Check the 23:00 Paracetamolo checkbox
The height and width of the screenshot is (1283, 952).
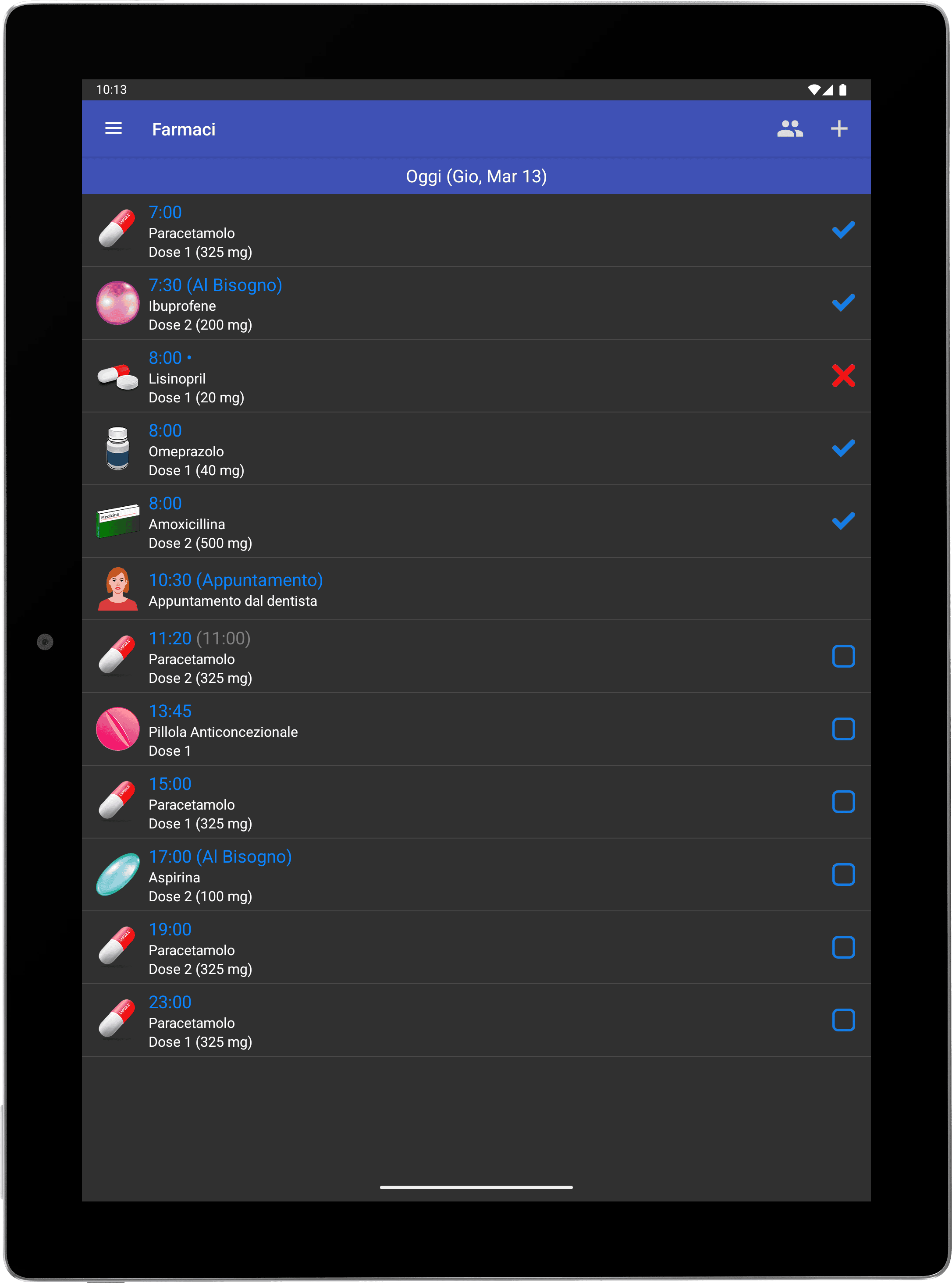click(x=843, y=1020)
